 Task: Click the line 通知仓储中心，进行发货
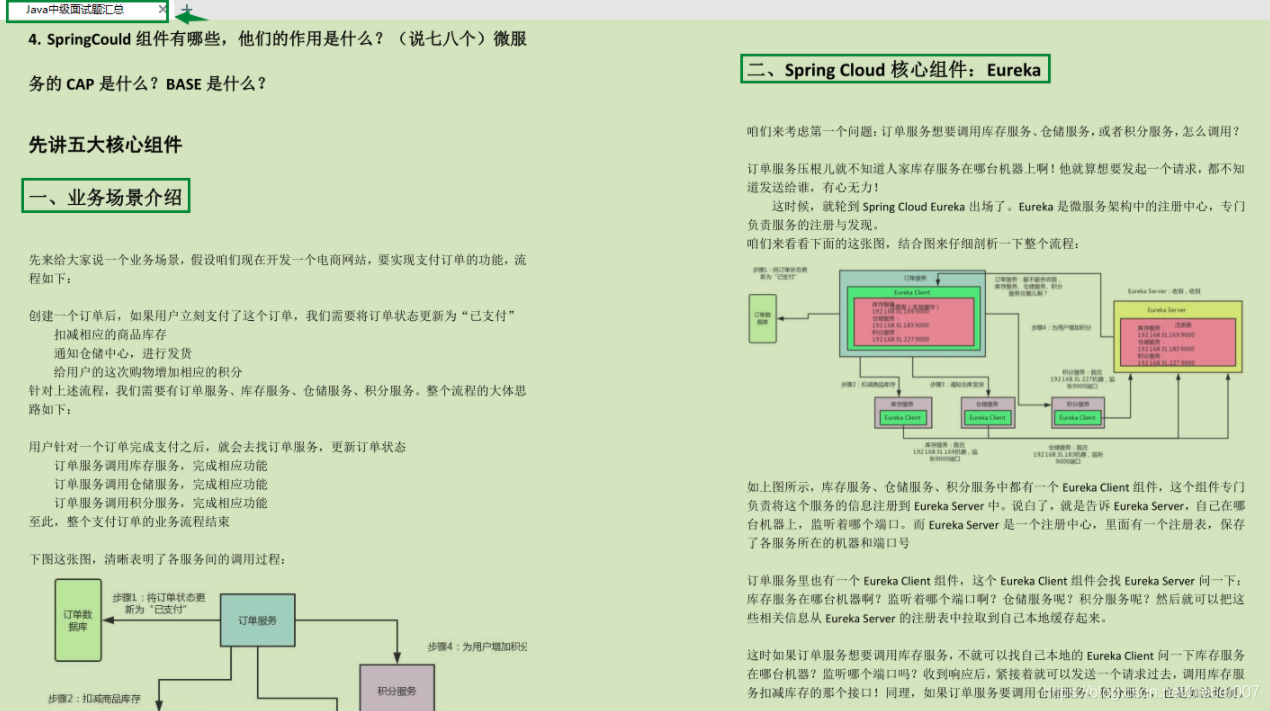[x=123, y=353]
